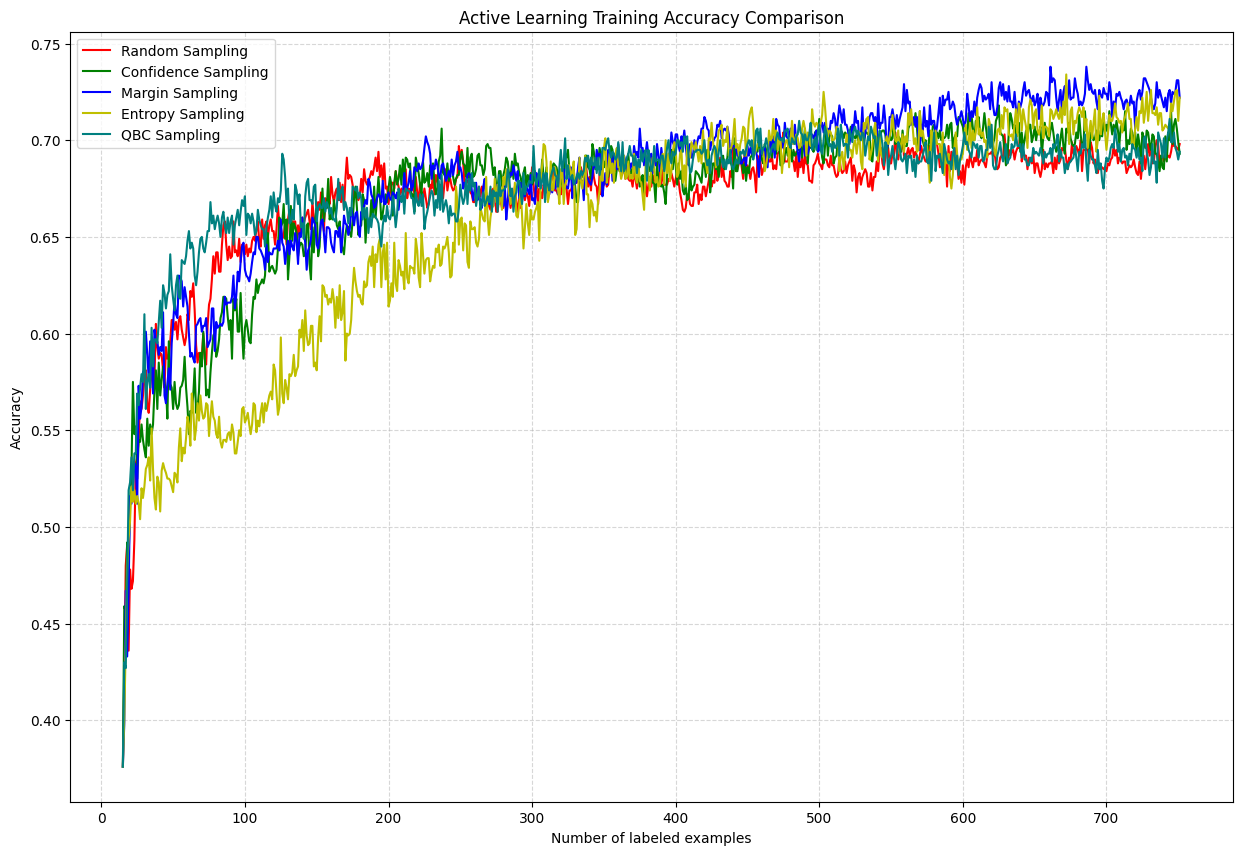This screenshot has width=1242, height=855.
Task: Click the y-axis tick label 0.40
Action: click(x=46, y=721)
